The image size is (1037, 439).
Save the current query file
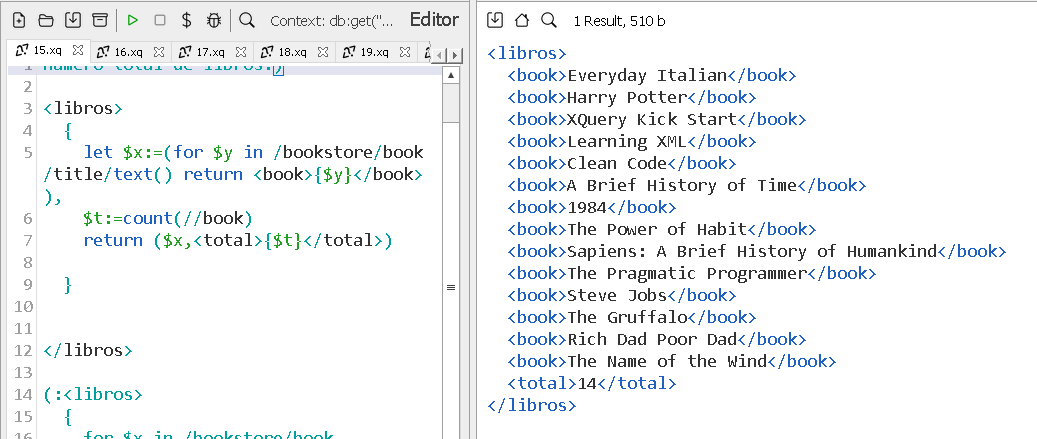coord(73,20)
